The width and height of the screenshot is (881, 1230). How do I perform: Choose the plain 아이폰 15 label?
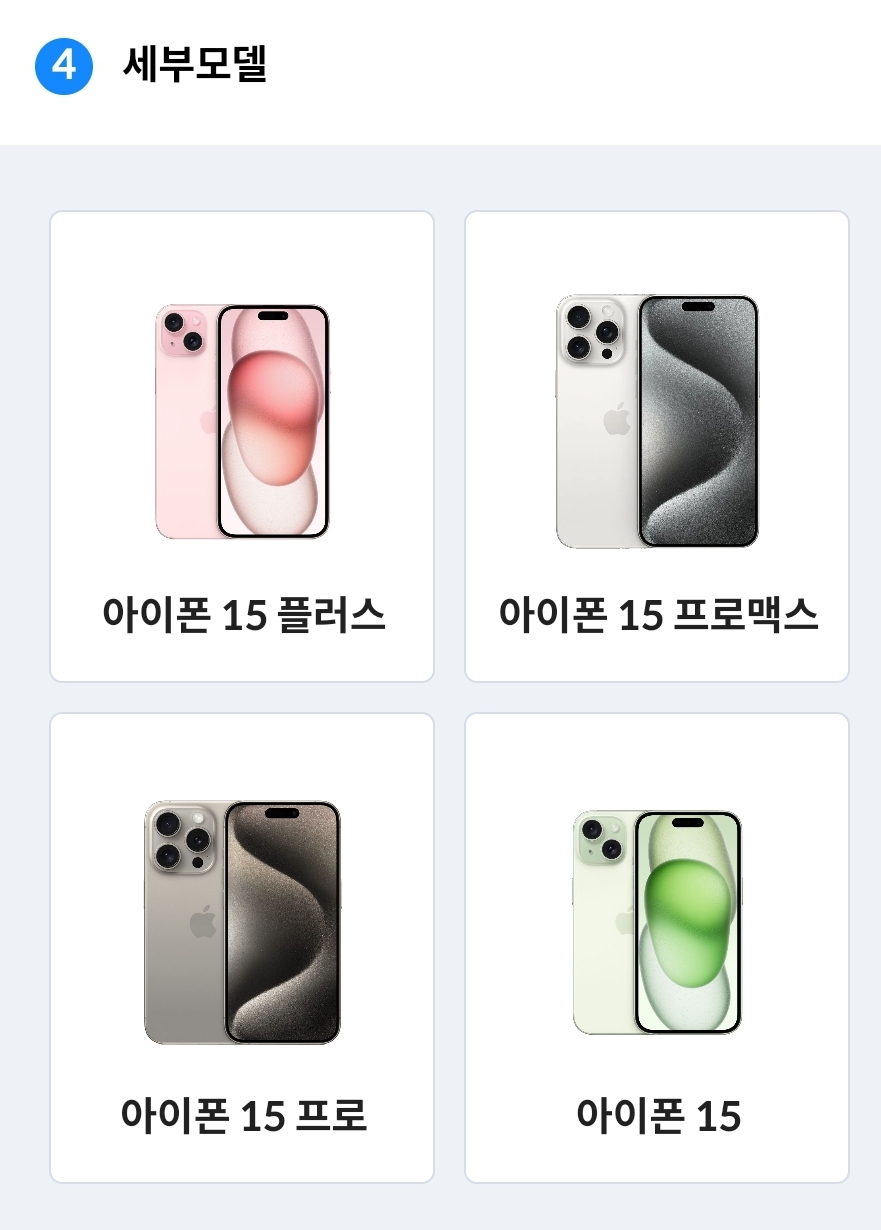[658, 1115]
